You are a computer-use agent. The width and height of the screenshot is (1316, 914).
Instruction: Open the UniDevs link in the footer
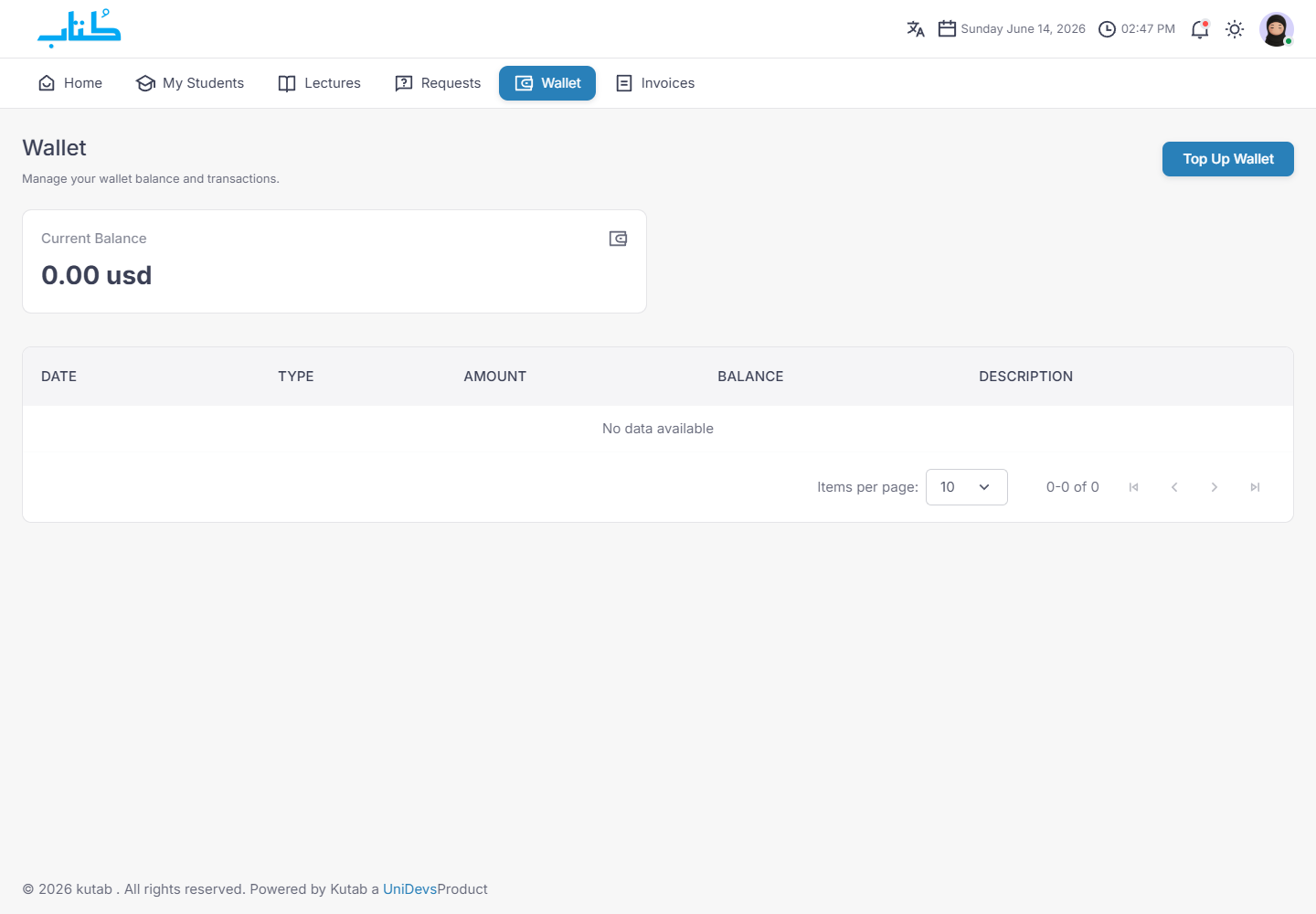(x=409, y=889)
